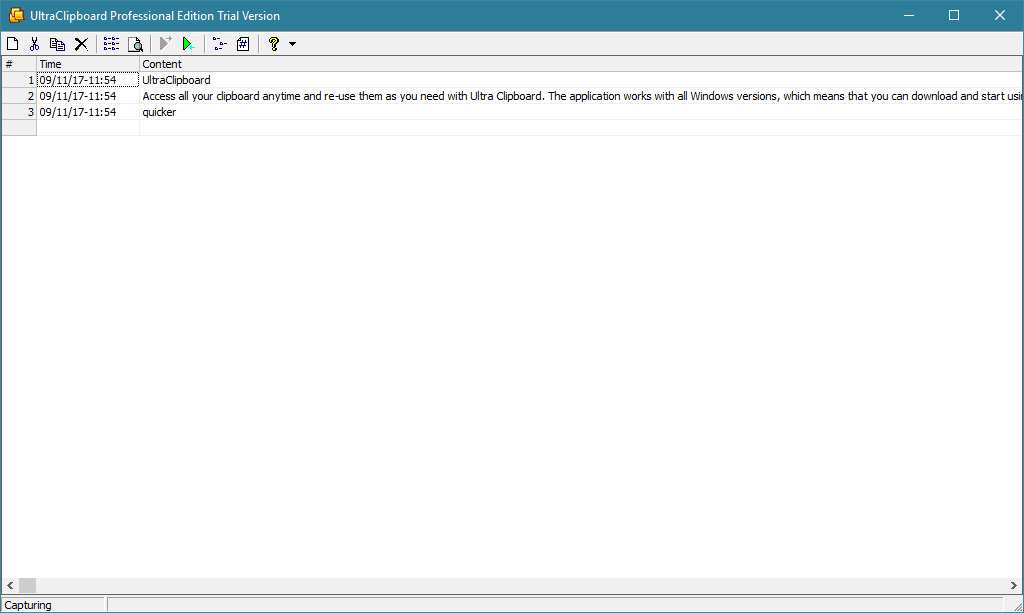Click the yellow question mark help icon
This screenshot has height=613, width=1024.
(273, 44)
